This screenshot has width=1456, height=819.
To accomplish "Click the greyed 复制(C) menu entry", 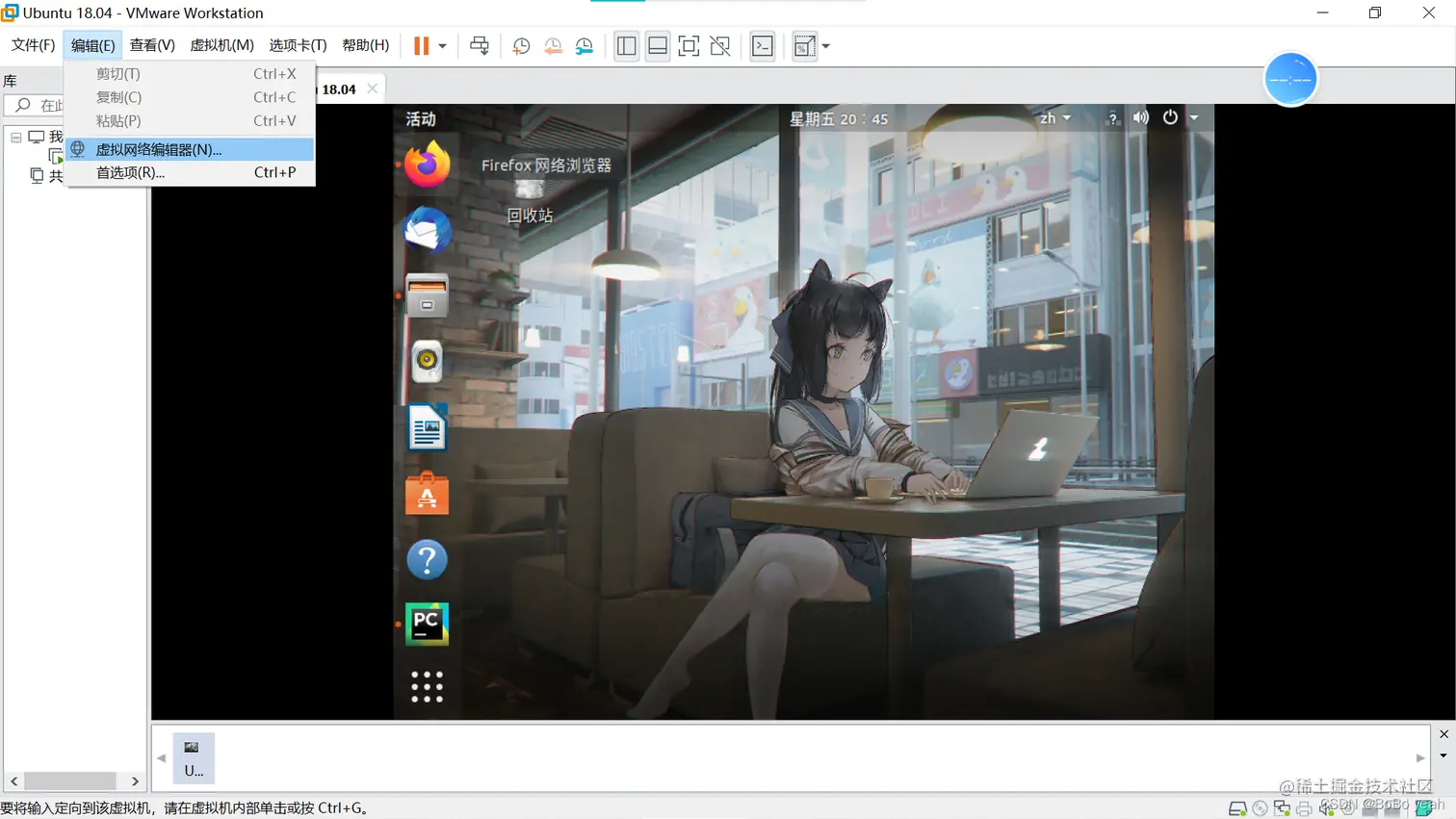I will 190,97.
